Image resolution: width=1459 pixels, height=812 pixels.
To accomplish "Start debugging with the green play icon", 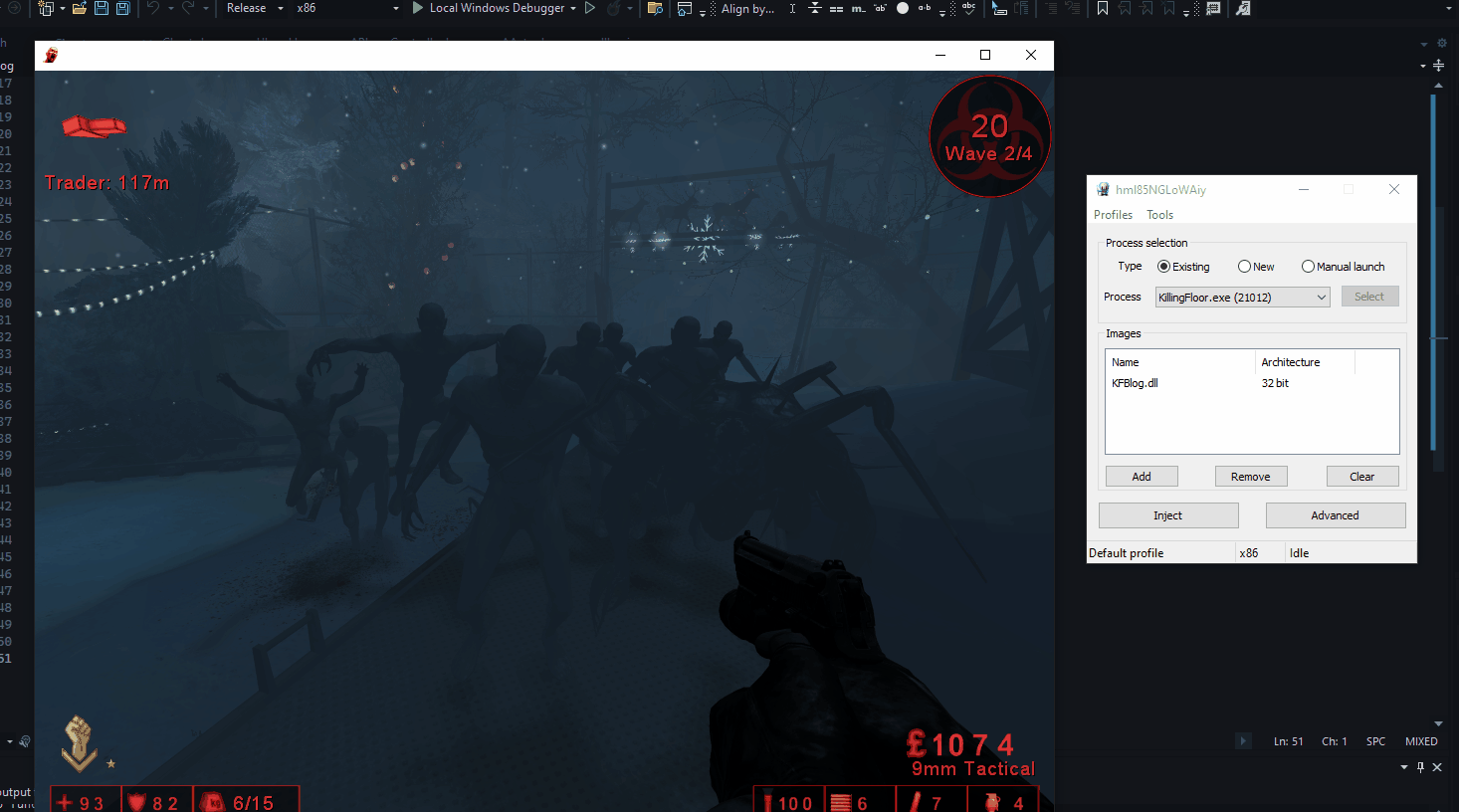I will [x=418, y=8].
